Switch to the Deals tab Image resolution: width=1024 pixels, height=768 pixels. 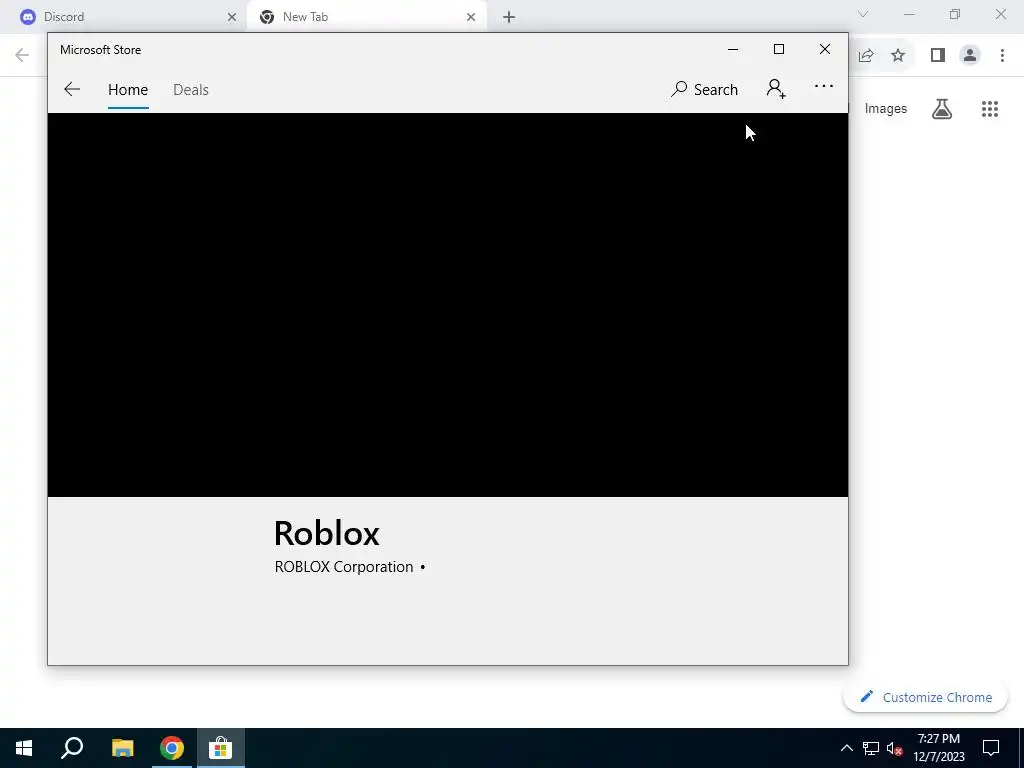(191, 89)
